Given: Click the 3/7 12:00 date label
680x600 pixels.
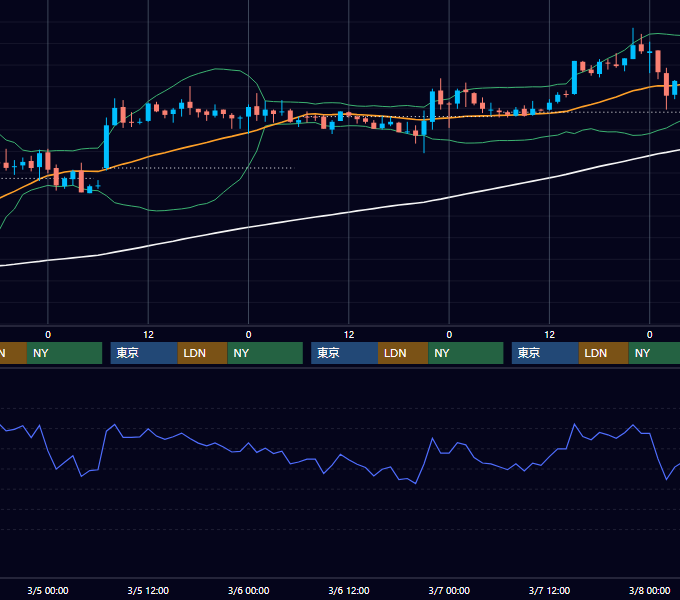Looking at the screenshot, I should [x=549, y=590].
